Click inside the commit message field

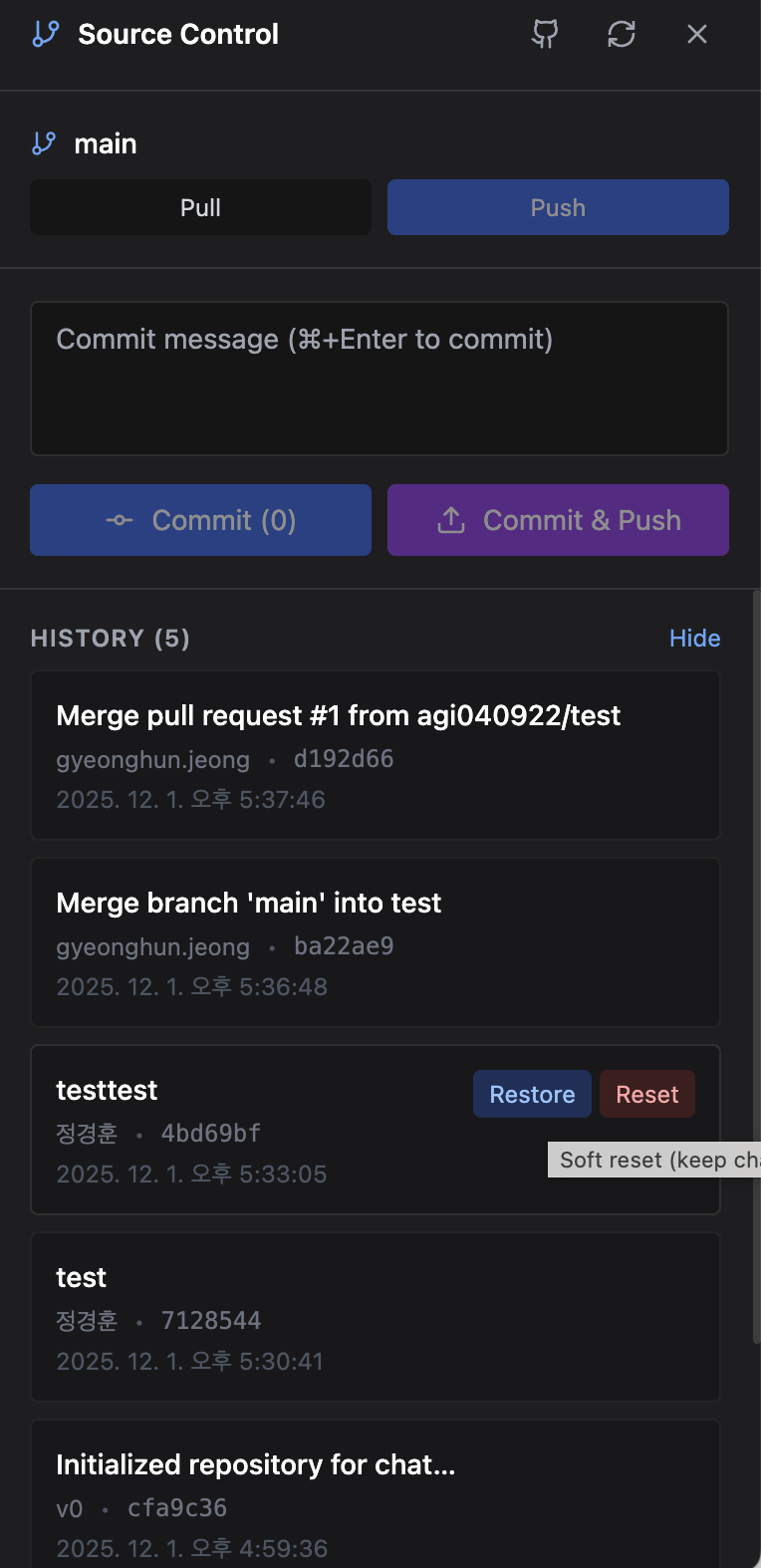tap(379, 379)
